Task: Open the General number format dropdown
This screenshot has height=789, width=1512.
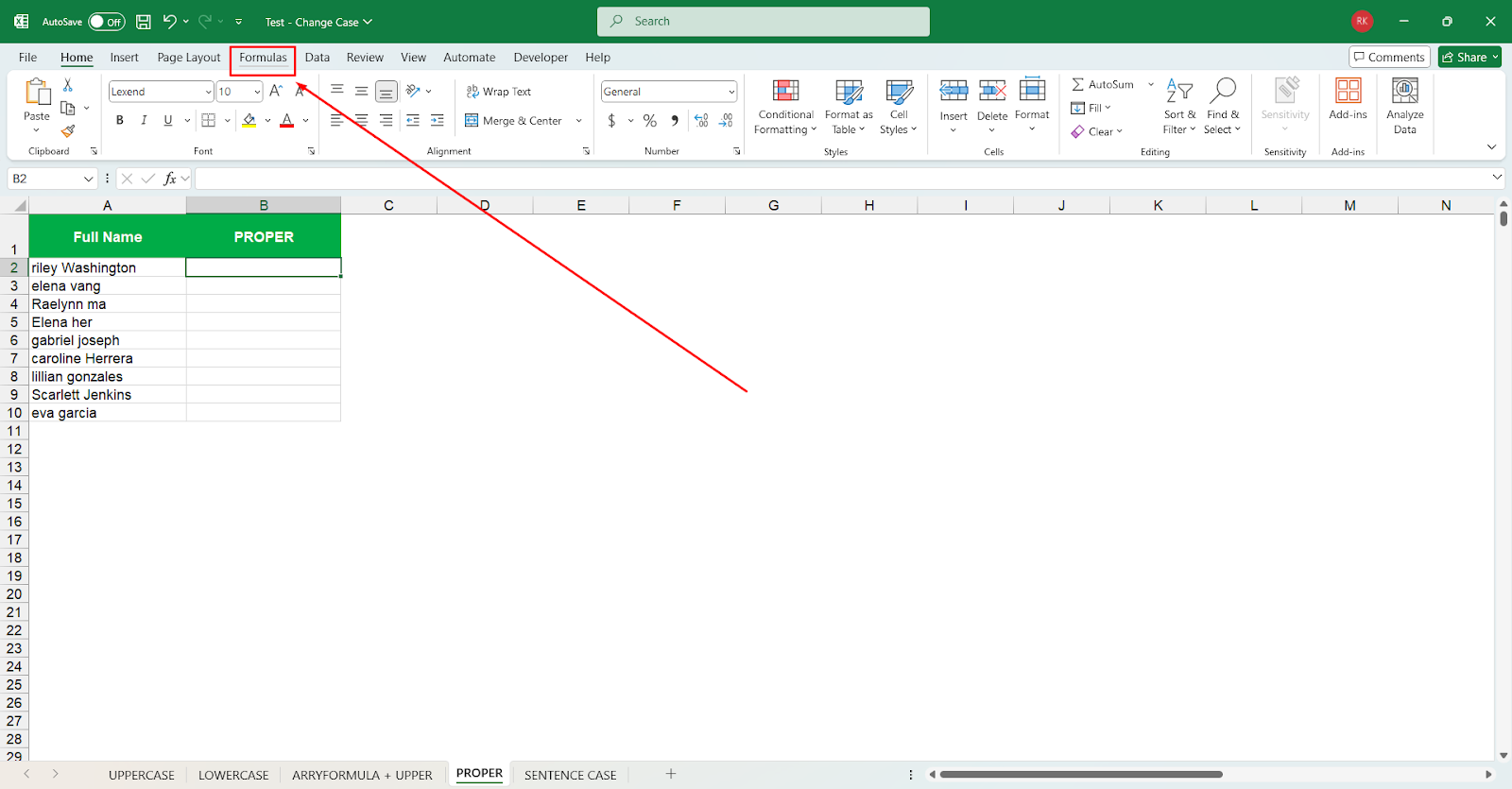Action: pos(731,92)
